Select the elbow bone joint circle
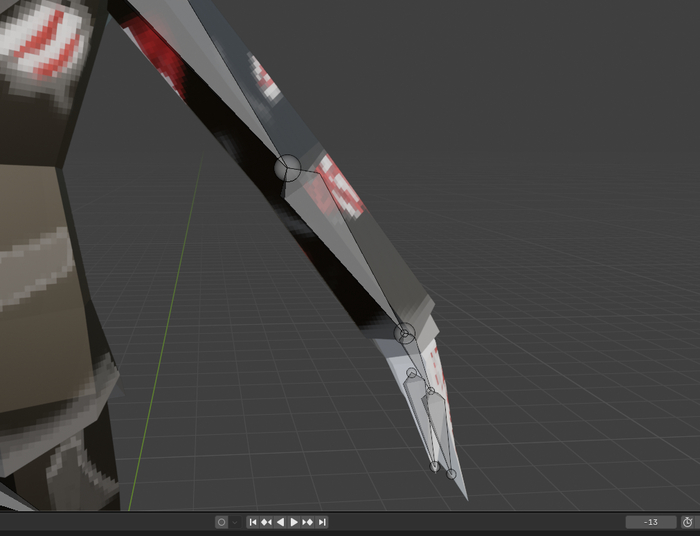Viewport: 700px width, 536px height. coord(288,168)
